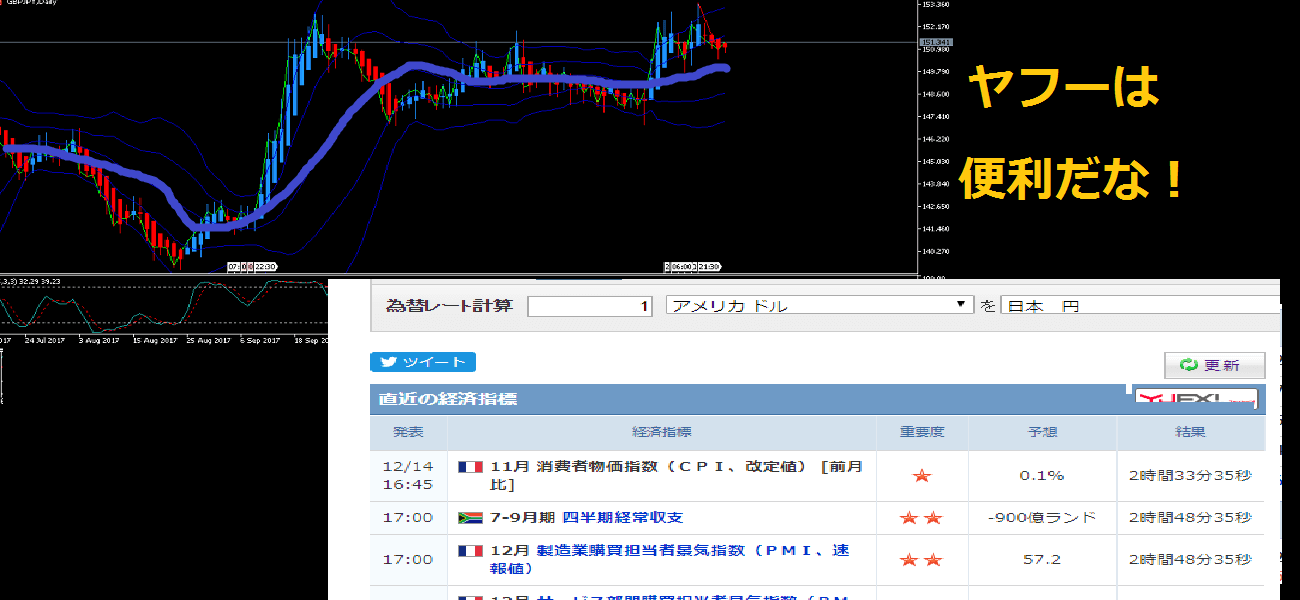The width and height of the screenshot is (1300, 600).
Task: Click the YJFX advertisement banner
Action: click(1196, 399)
